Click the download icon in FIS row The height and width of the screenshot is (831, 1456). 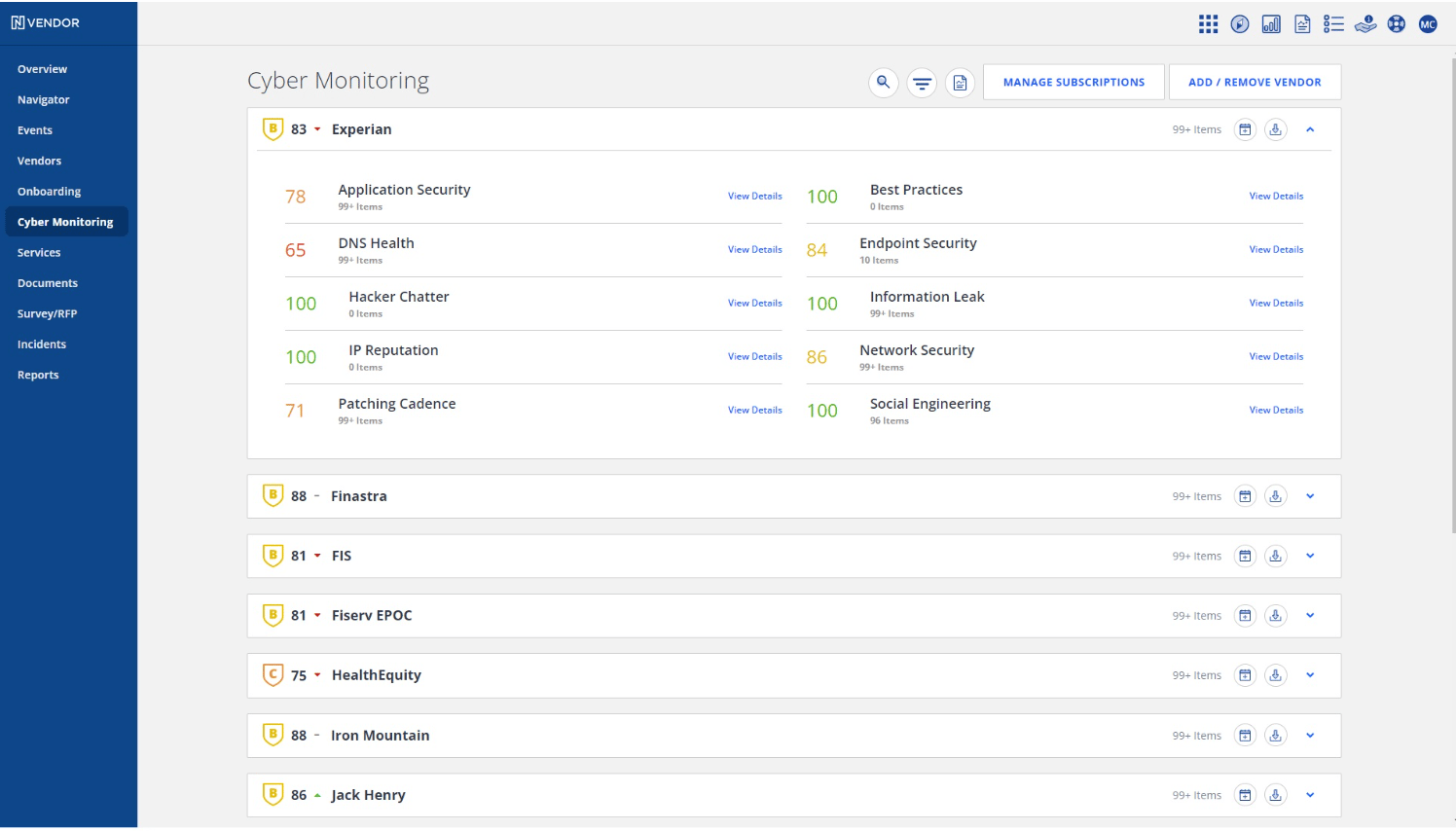click(1275, 556)
